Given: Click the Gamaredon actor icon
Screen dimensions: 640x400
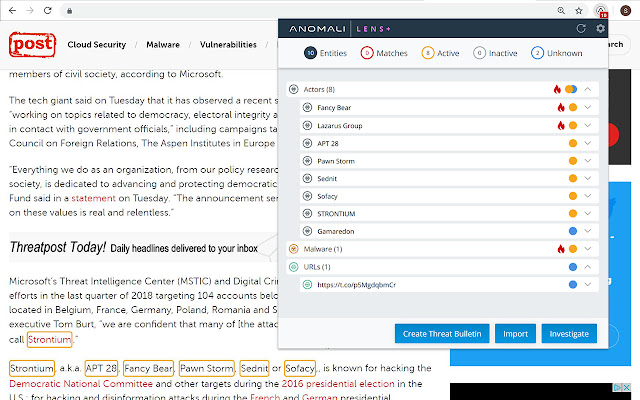Looking at the screenshot, I should coord(307,231).
